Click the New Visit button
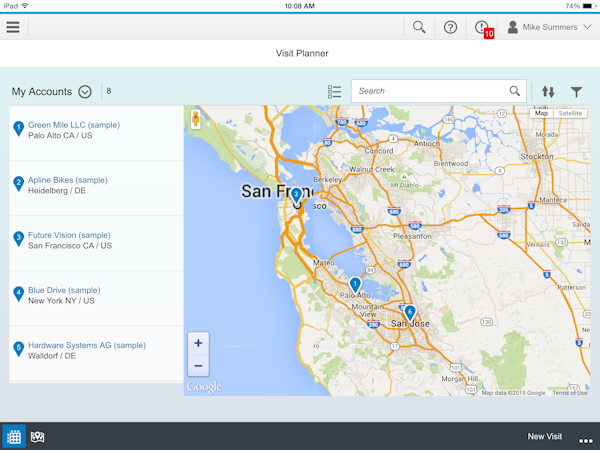 point(545,436)
